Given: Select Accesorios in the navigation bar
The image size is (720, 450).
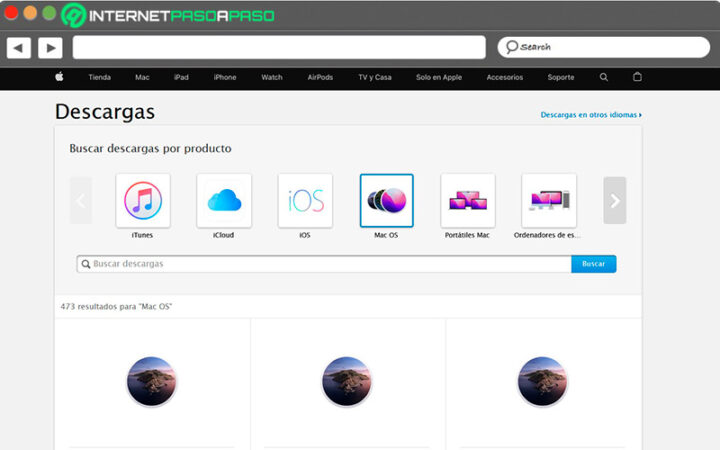Looking at the screenshot, I should click(505, 77).
